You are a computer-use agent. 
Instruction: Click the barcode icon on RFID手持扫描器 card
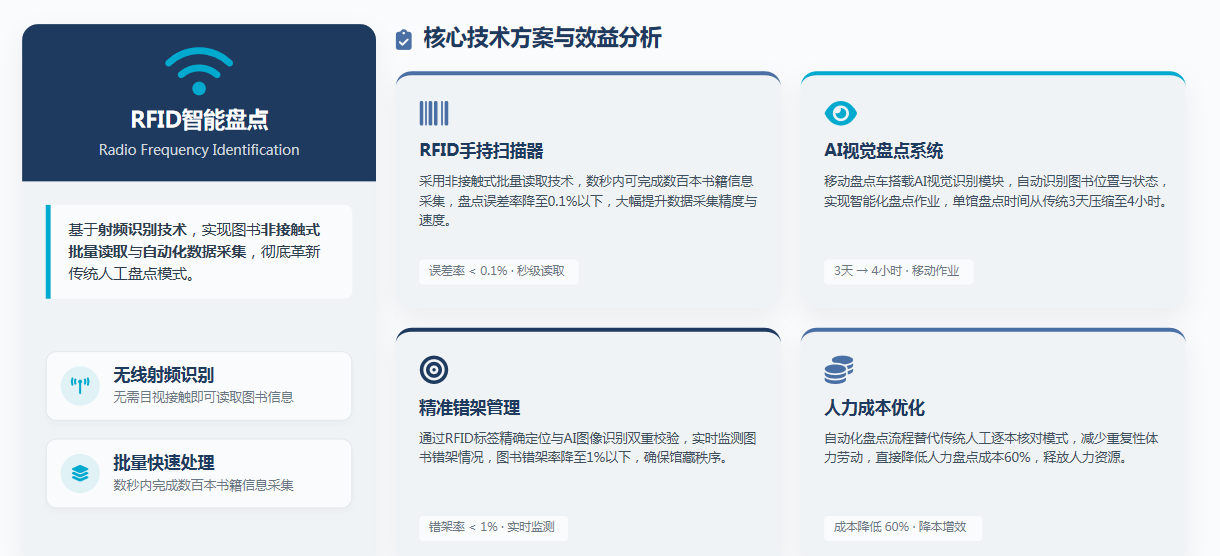pyautogui.click(x=433, y=113)
